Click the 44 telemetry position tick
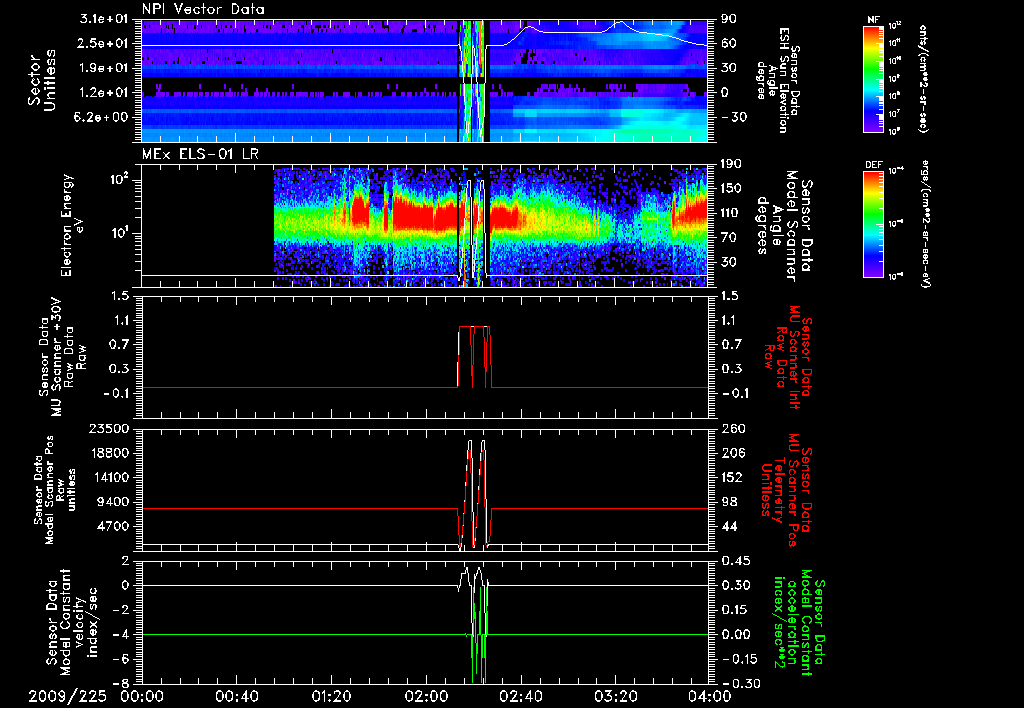The height and width of the screenshot is (708, 1024). (x=729, y=526)
